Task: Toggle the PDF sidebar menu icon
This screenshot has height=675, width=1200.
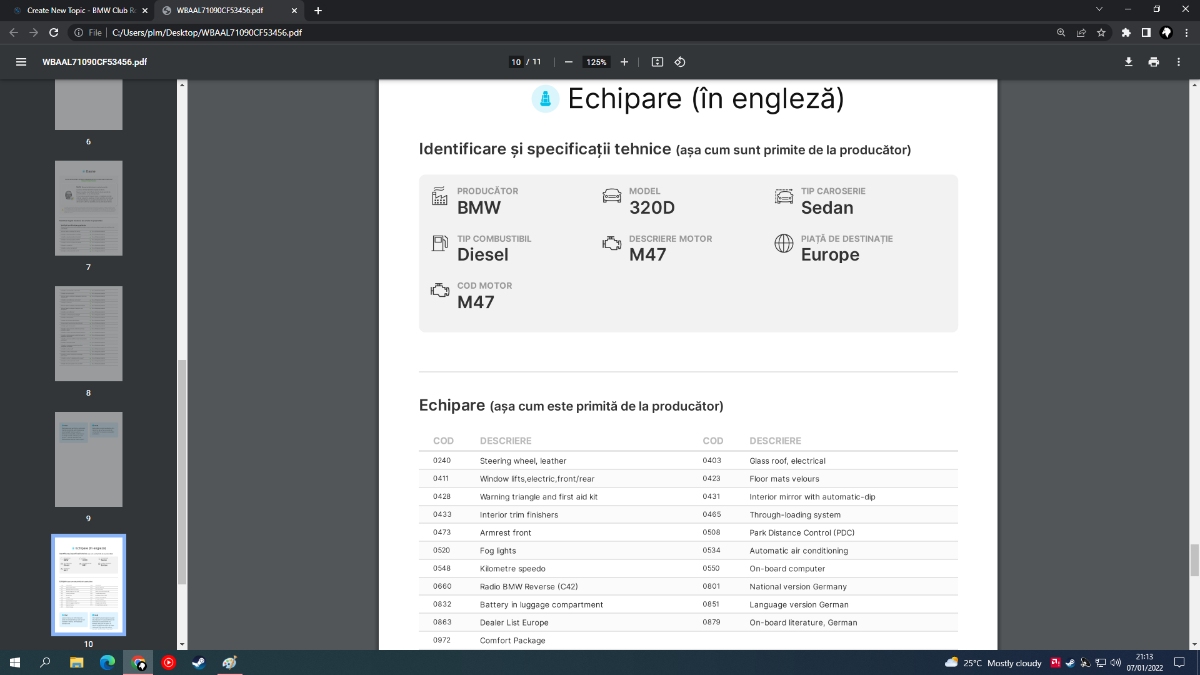Action: click(21, 62)
